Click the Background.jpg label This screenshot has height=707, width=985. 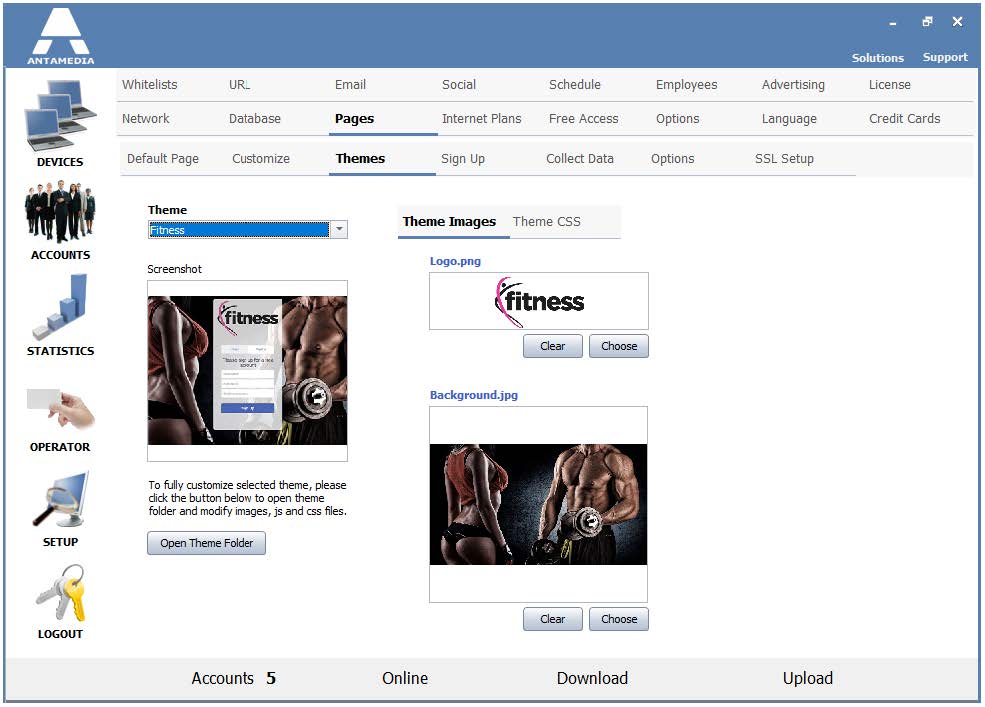coord(474,395)
